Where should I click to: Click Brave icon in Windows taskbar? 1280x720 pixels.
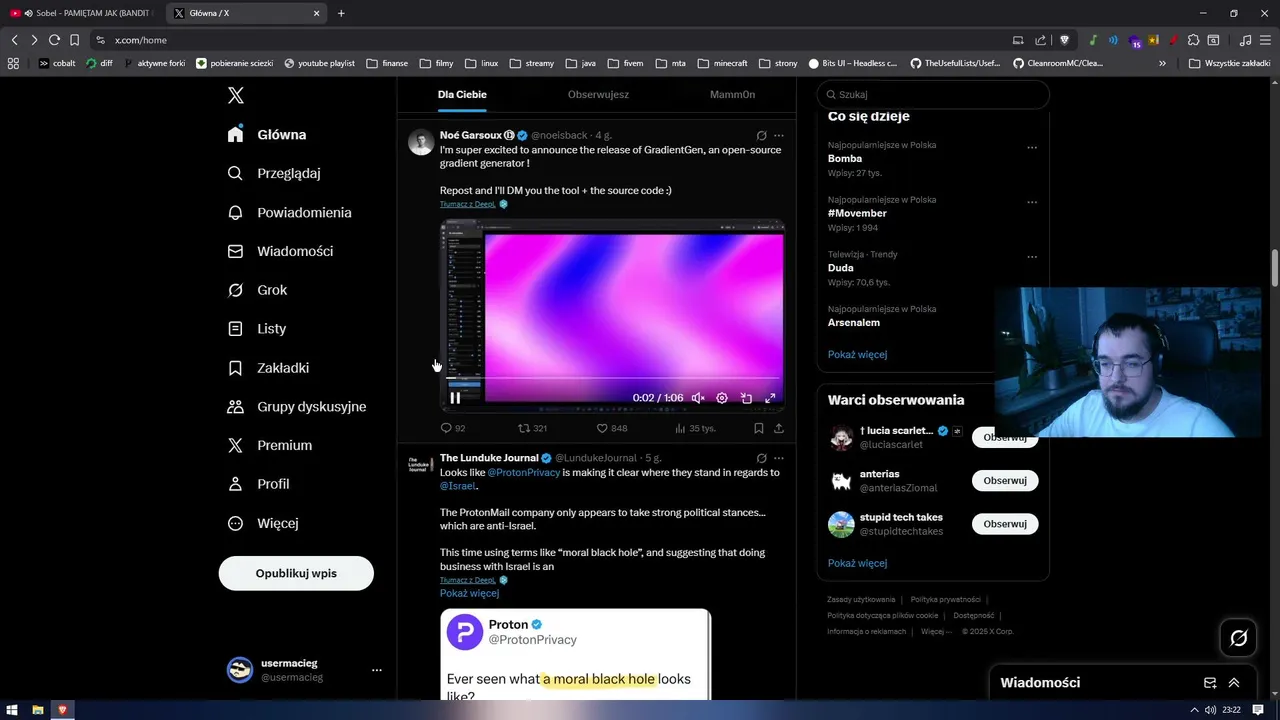(x=63, y=710)
